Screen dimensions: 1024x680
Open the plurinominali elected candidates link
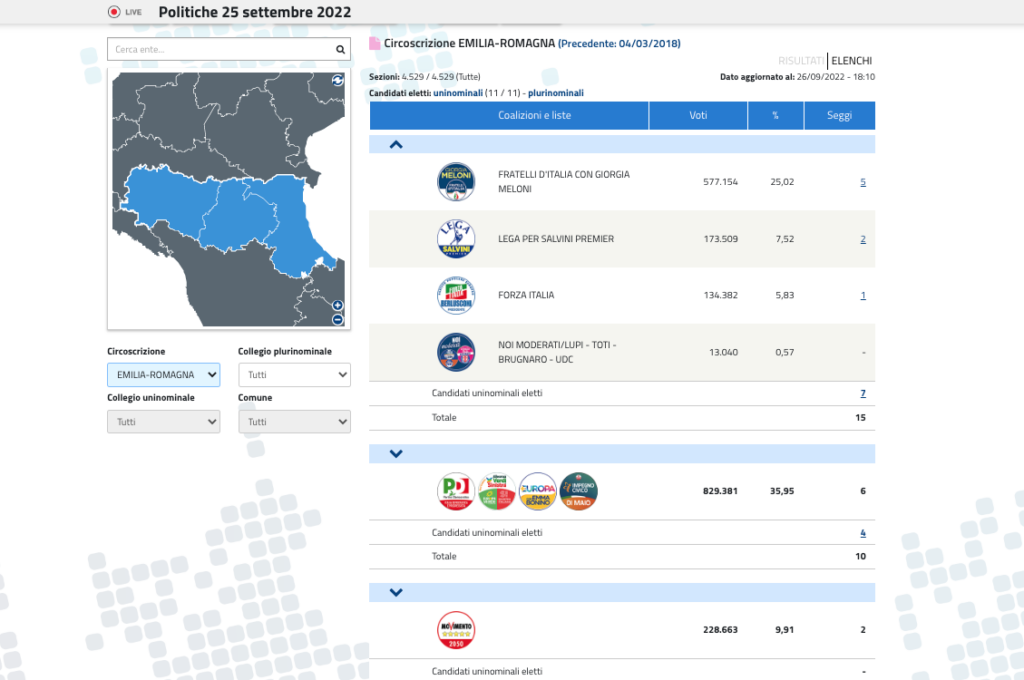pos(556,93)
